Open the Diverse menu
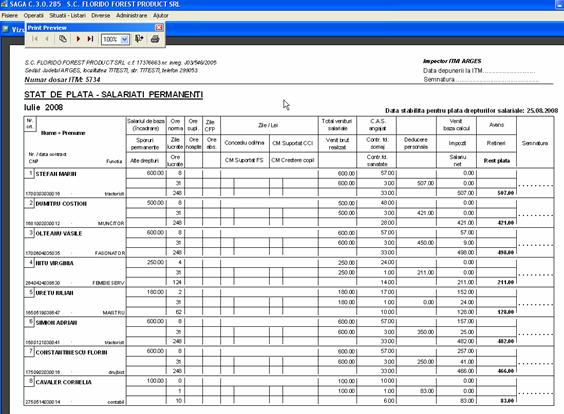This screenshot has width=564, height=414. tap(101, 15)
